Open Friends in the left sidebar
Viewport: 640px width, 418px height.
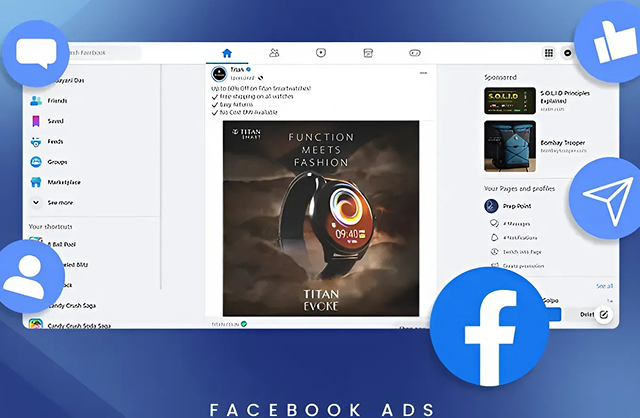pyautogui.click(x=49, y=101)
